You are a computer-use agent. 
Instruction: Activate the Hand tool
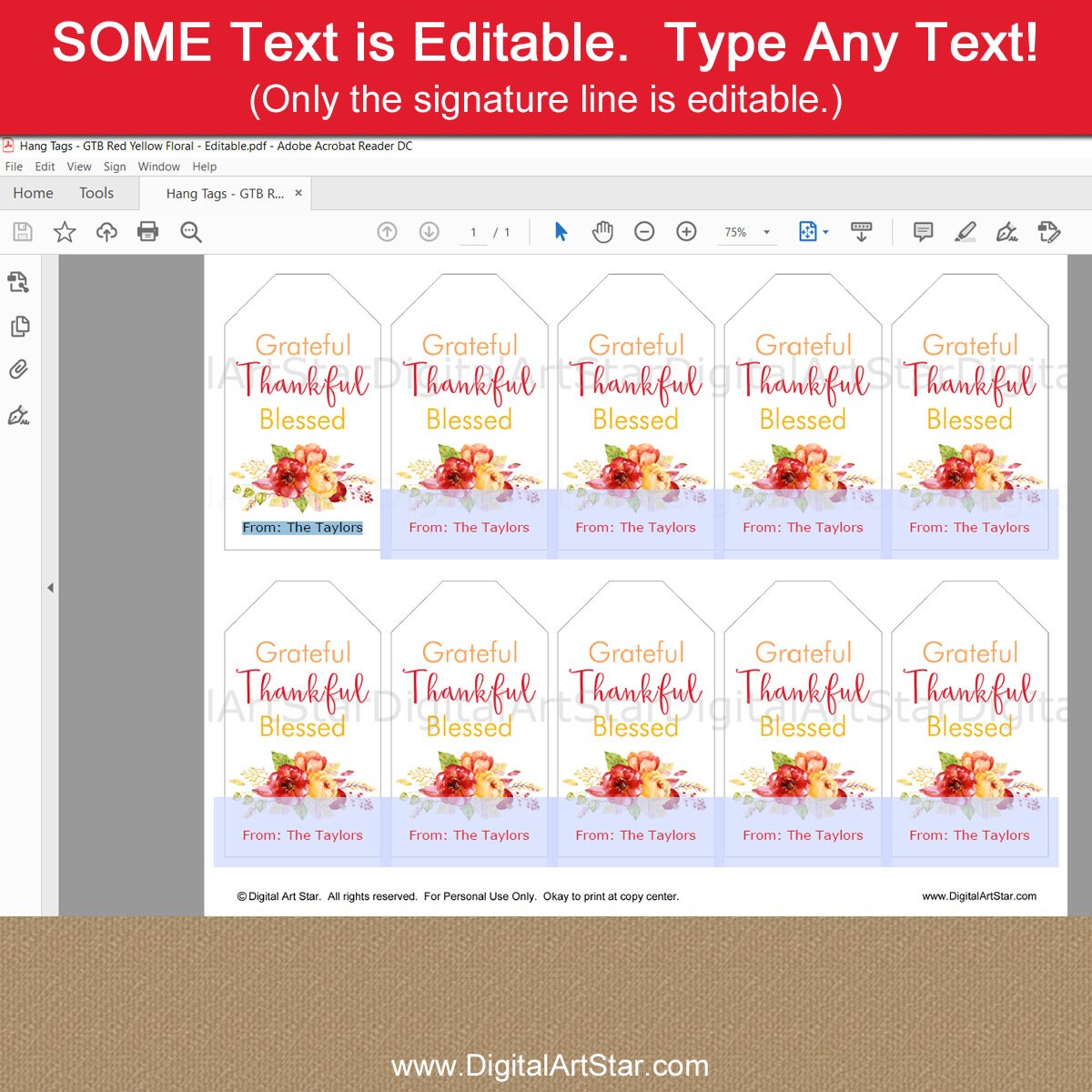(601, 231)
